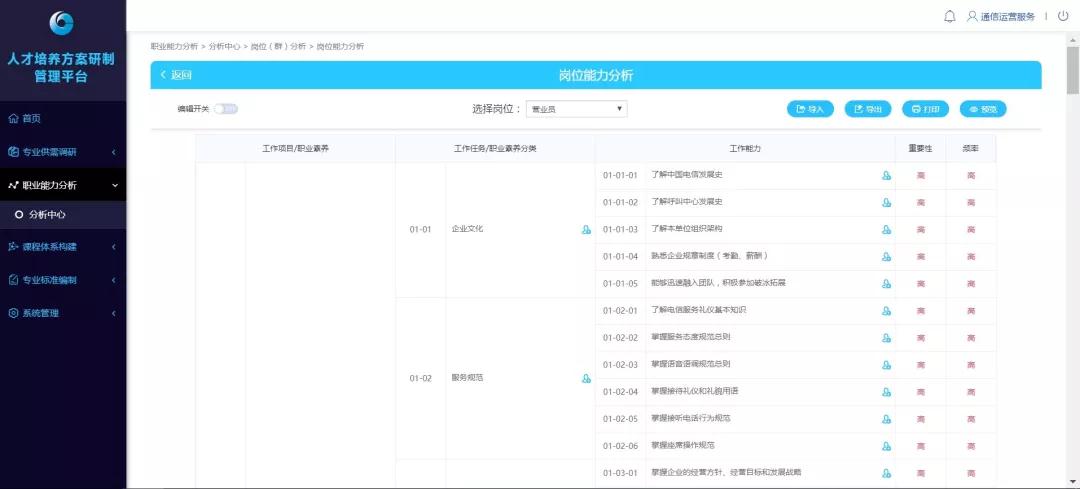Select 分析中心 submenu item
1080x489 pixels.
click(x=49, y=214)
